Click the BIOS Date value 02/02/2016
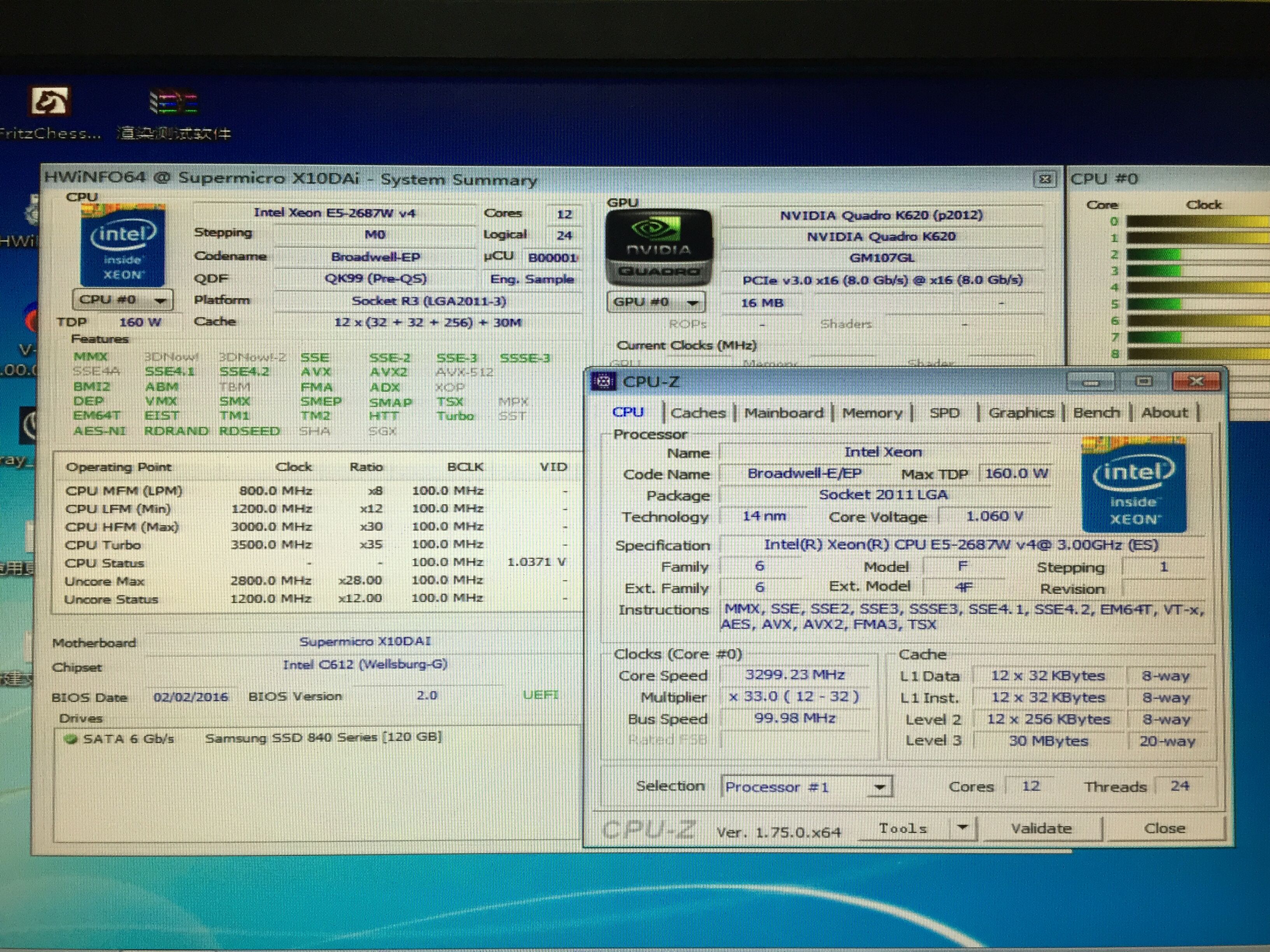Screen dimensions: 1270x952 (191, 697)
